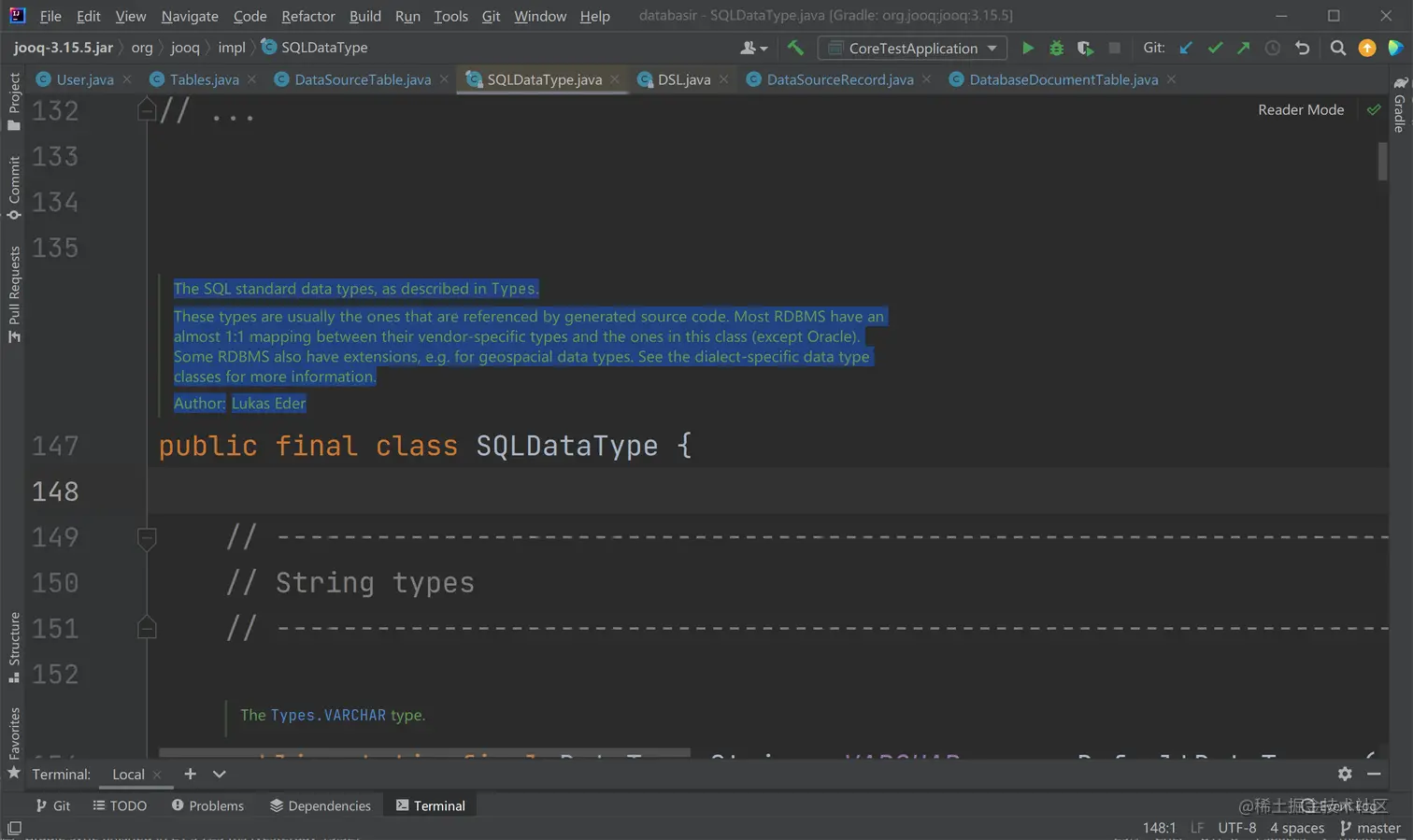Click the green inspection checkmark in the editor
The height and width of the screenshot is (840, 1413).
tap(1374, 109)
